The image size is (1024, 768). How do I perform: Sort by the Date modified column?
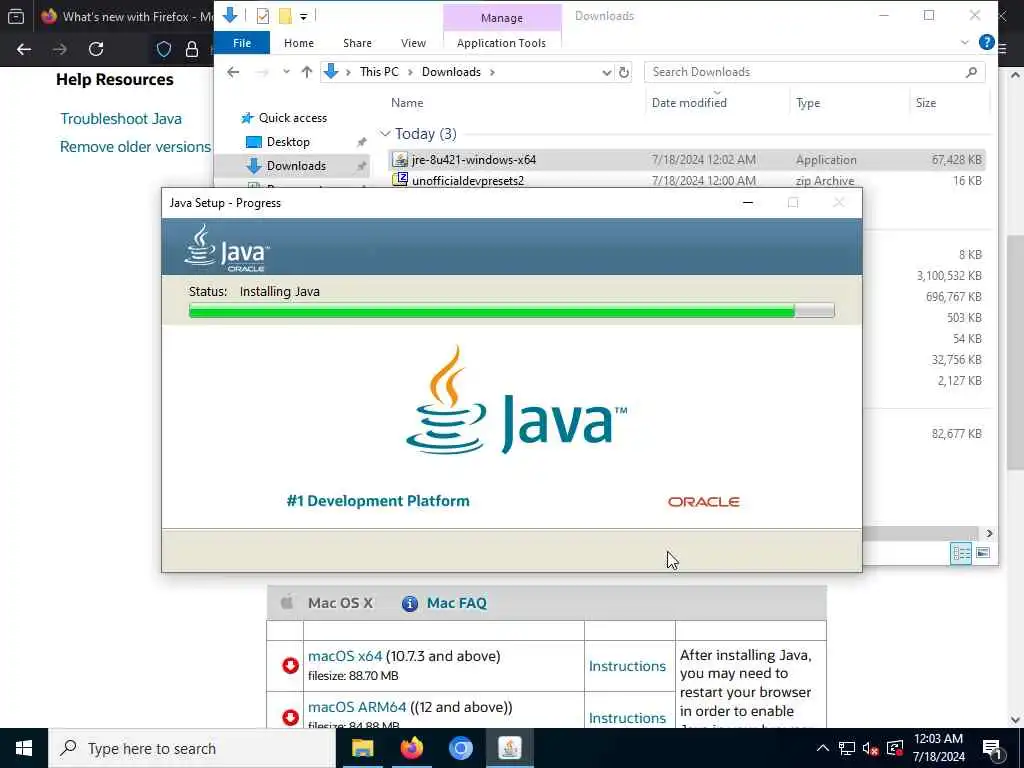pos(689,103)
